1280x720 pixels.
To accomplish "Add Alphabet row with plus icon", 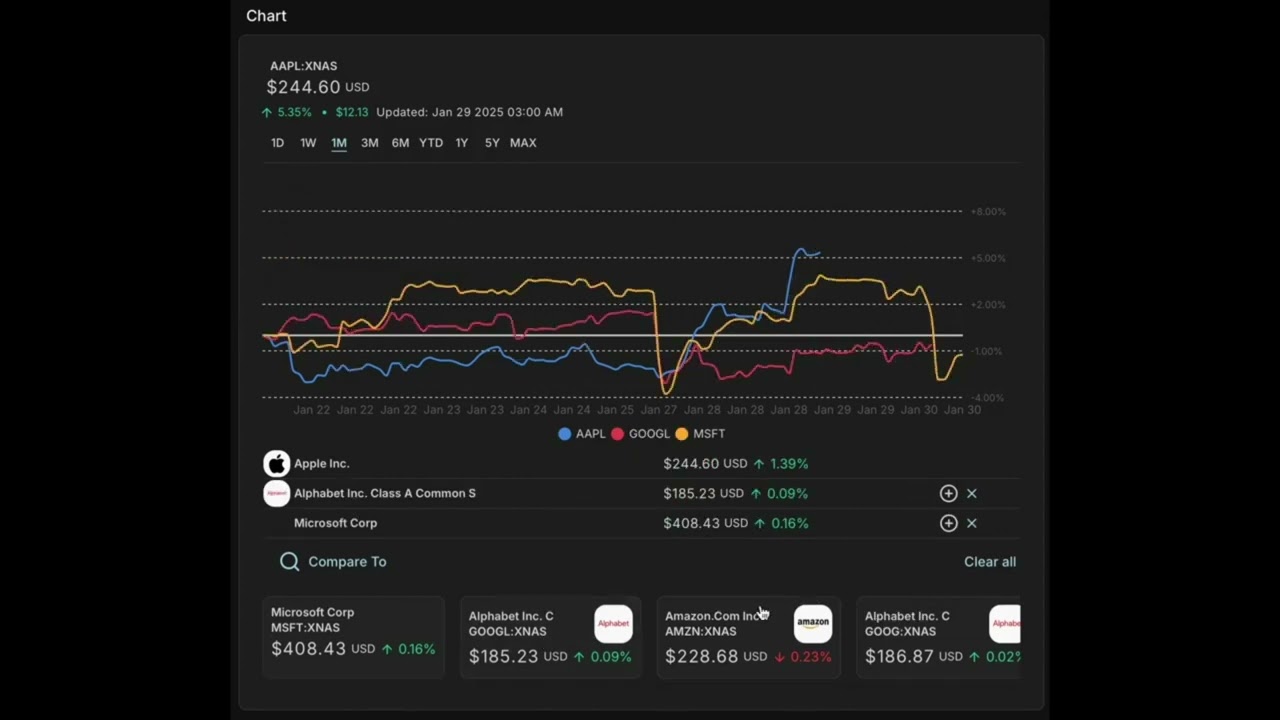I will [948, 493].
